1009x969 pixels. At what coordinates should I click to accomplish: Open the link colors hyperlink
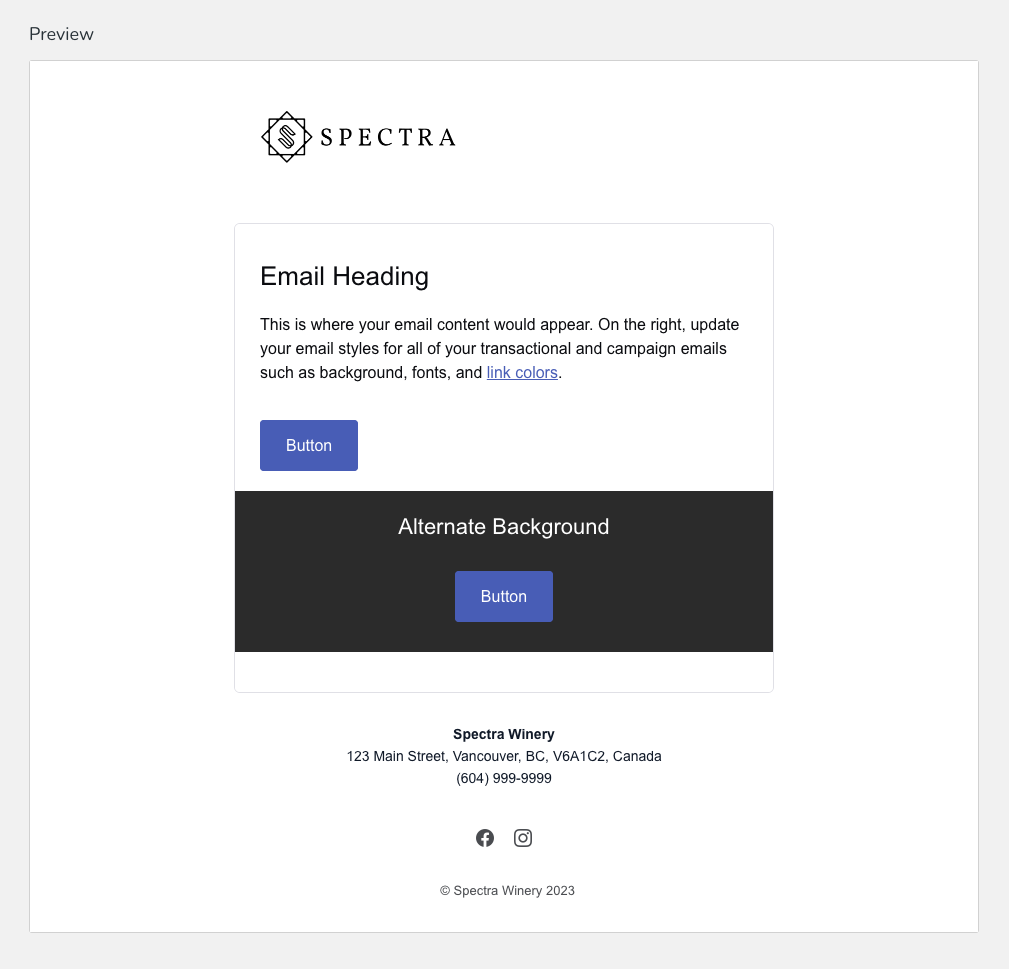click(x=521, y=372)
